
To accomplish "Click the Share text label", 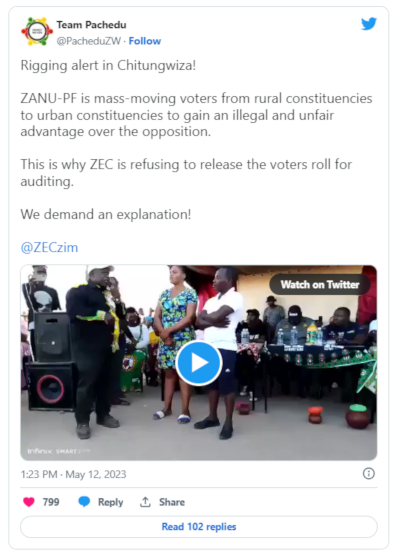I will click(172, 502).
